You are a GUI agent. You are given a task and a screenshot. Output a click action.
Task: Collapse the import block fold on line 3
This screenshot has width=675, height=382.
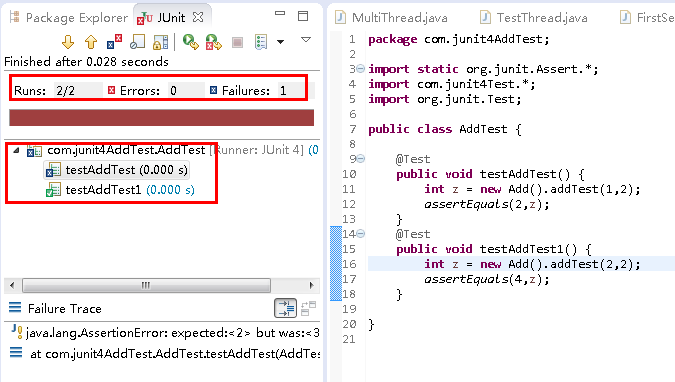[x=361, y=69]
